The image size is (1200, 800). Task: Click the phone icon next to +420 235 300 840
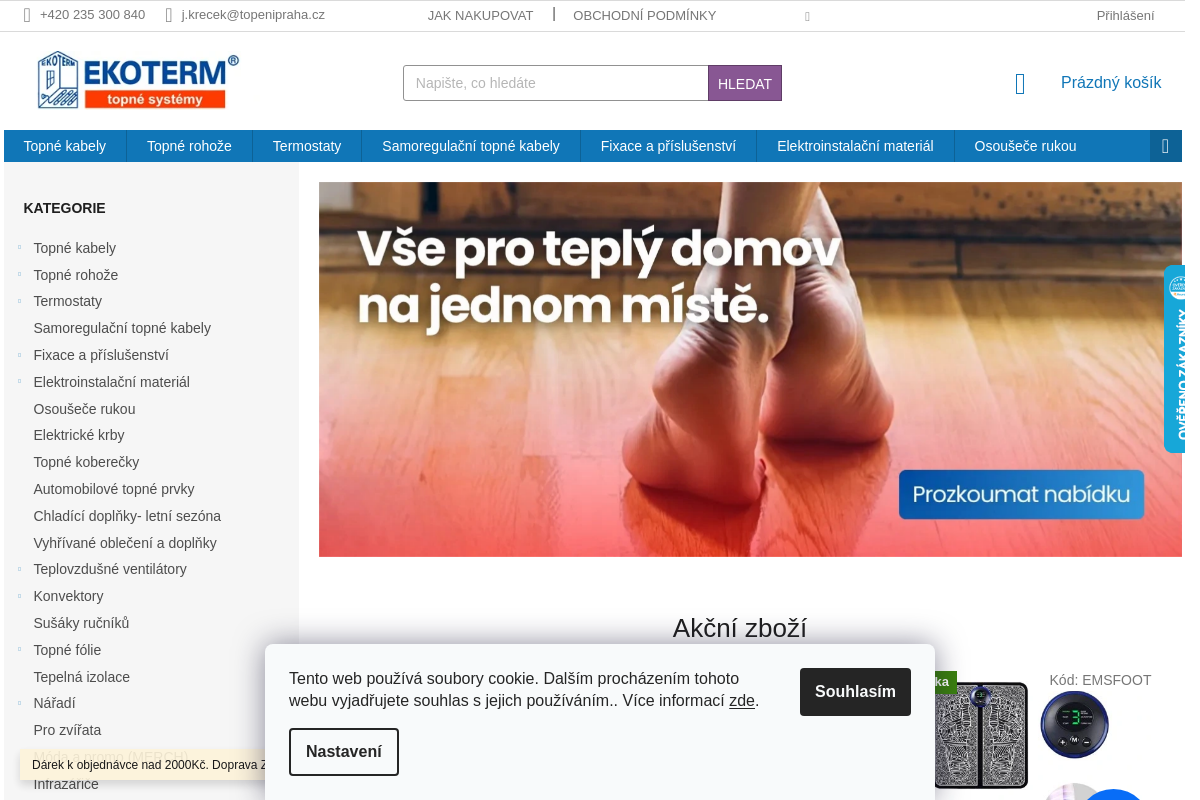point(28,15)
